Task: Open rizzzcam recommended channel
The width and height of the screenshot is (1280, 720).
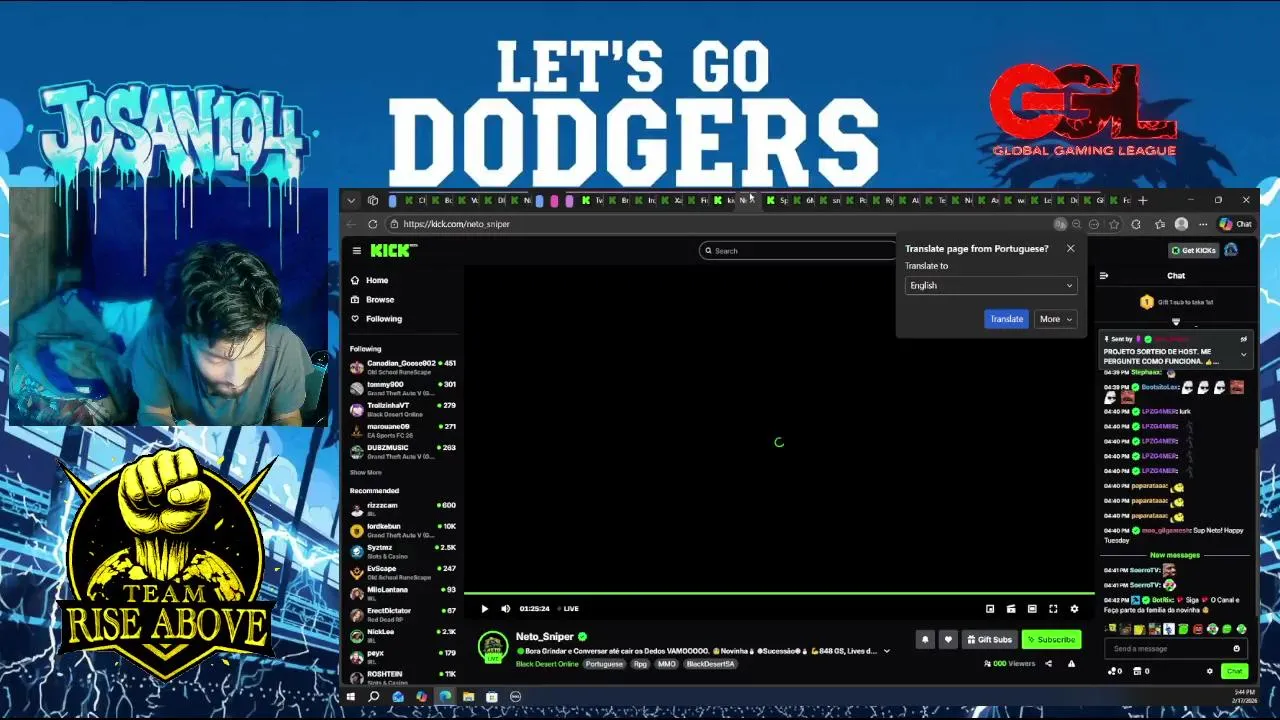Action: tap(403, 509)
